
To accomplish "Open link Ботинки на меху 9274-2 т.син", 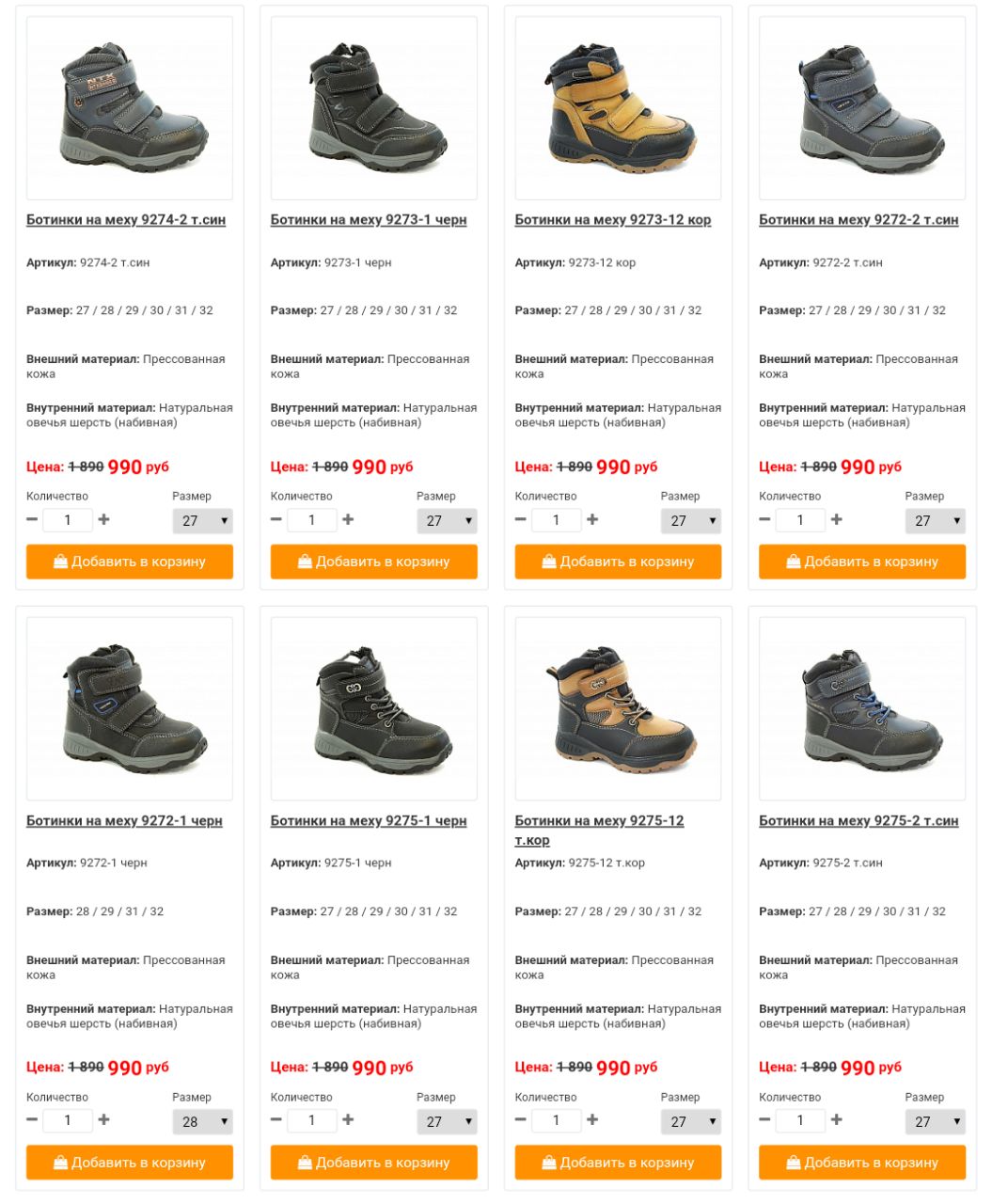I will point(126,220).
